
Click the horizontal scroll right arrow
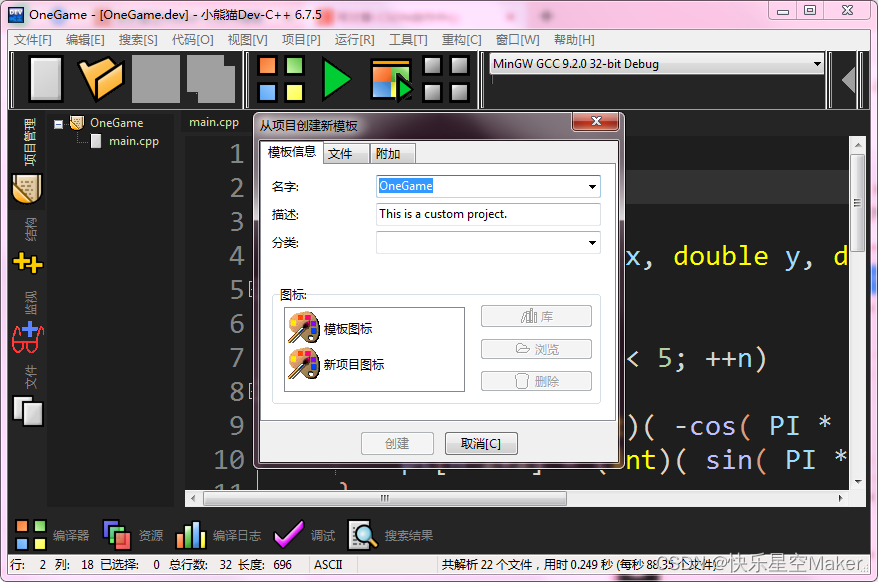coord(840,498)
